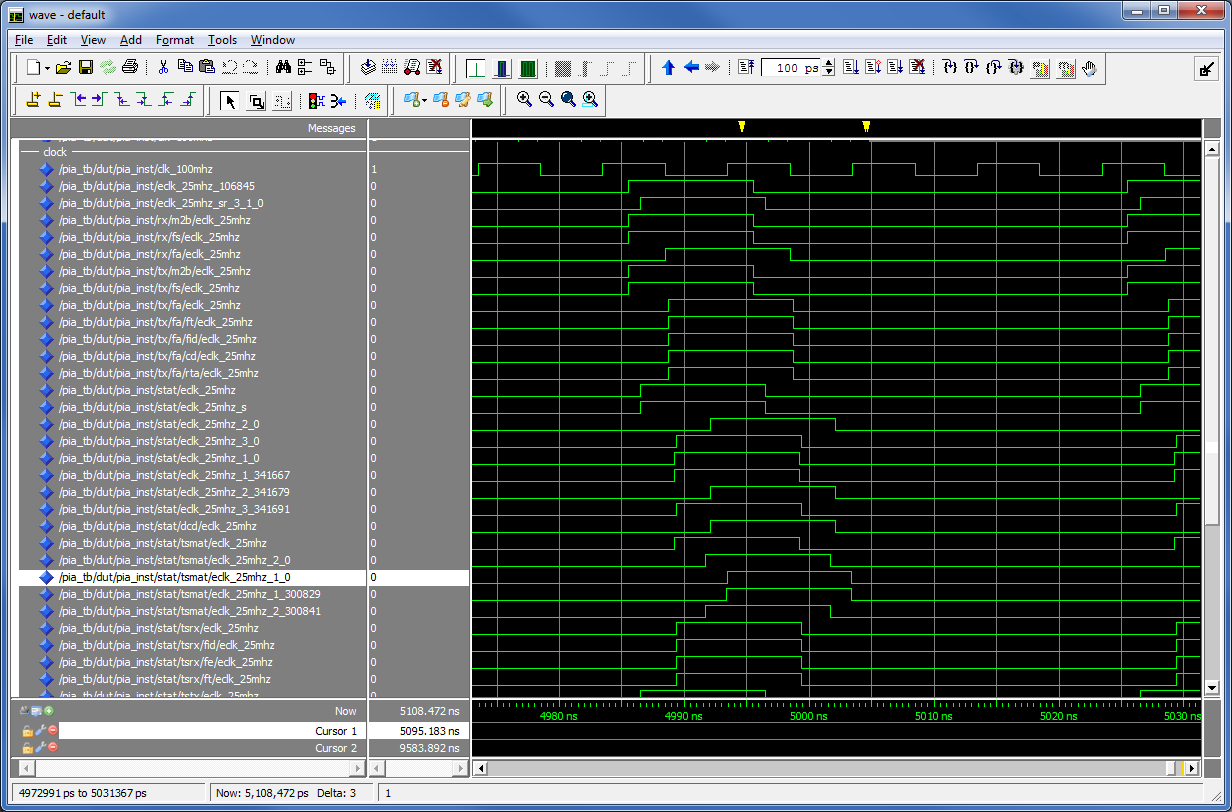The height and width of the screenshot is (812, 1232).
Task: Click the waveform horizontal scrollbar left arrow
Action: (481, 768)
